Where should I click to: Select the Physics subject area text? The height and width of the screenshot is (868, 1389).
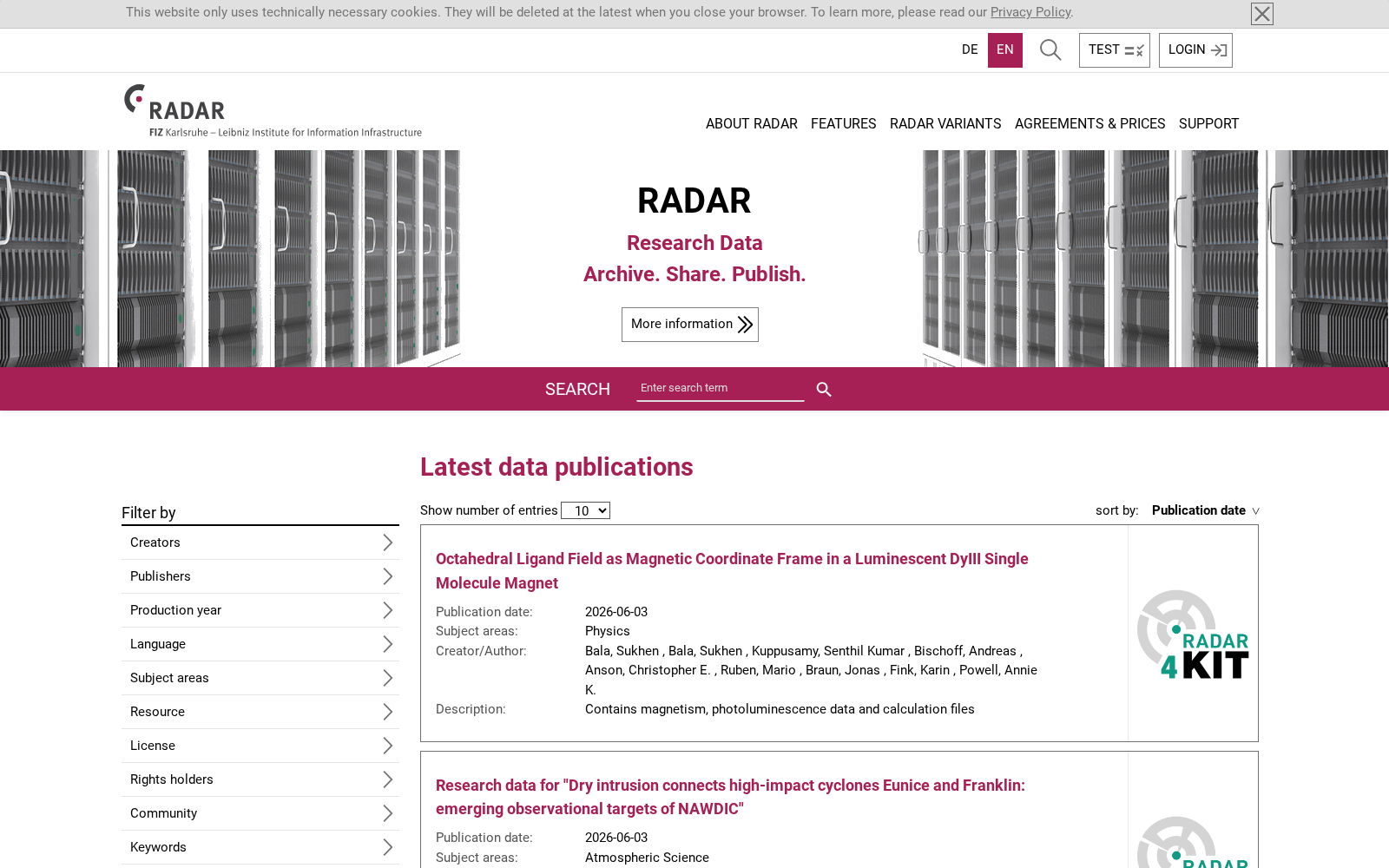point(607,631)
